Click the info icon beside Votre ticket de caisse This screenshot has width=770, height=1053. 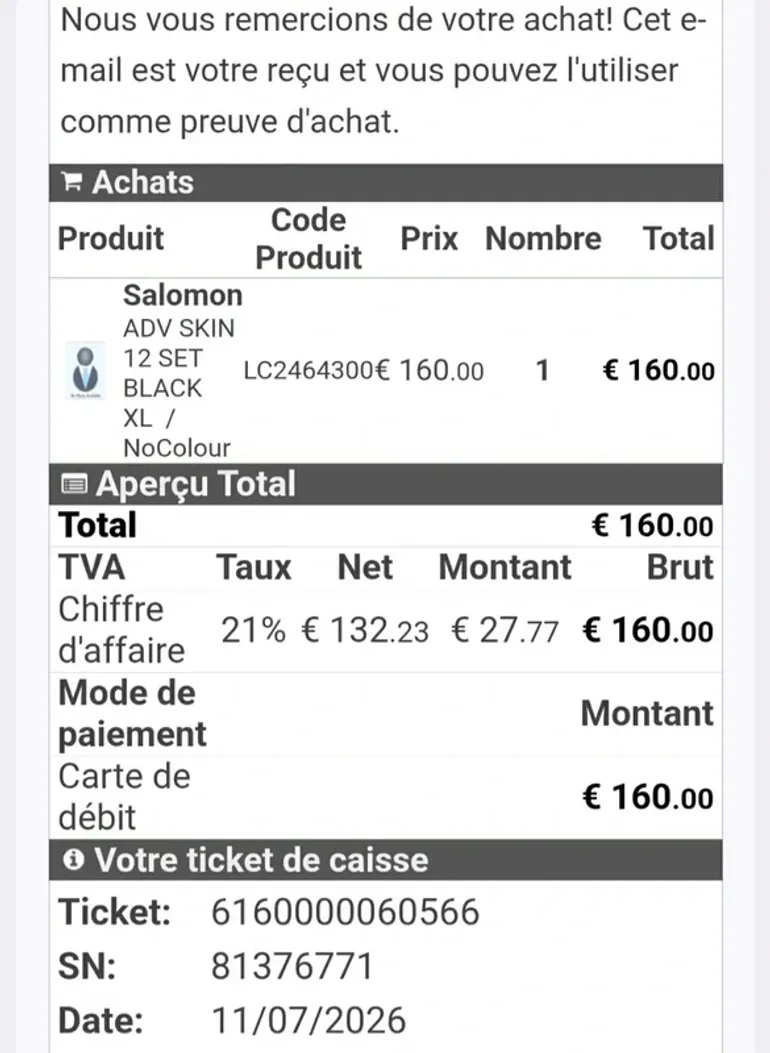[x=73, y=859]
